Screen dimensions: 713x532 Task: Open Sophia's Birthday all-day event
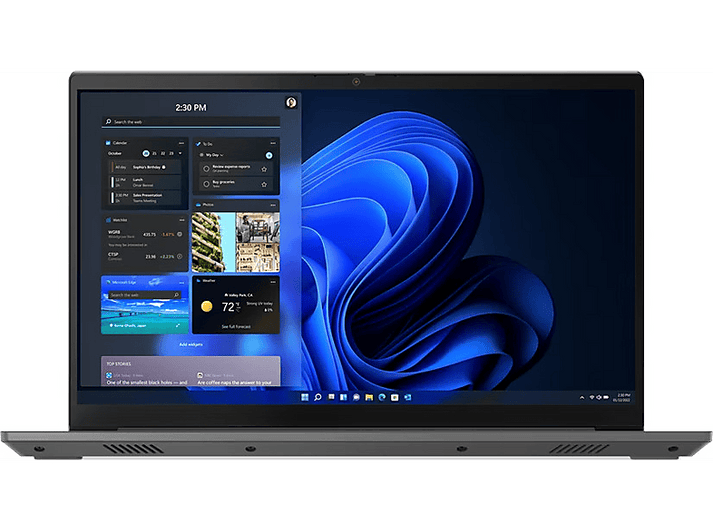point(146,167)
